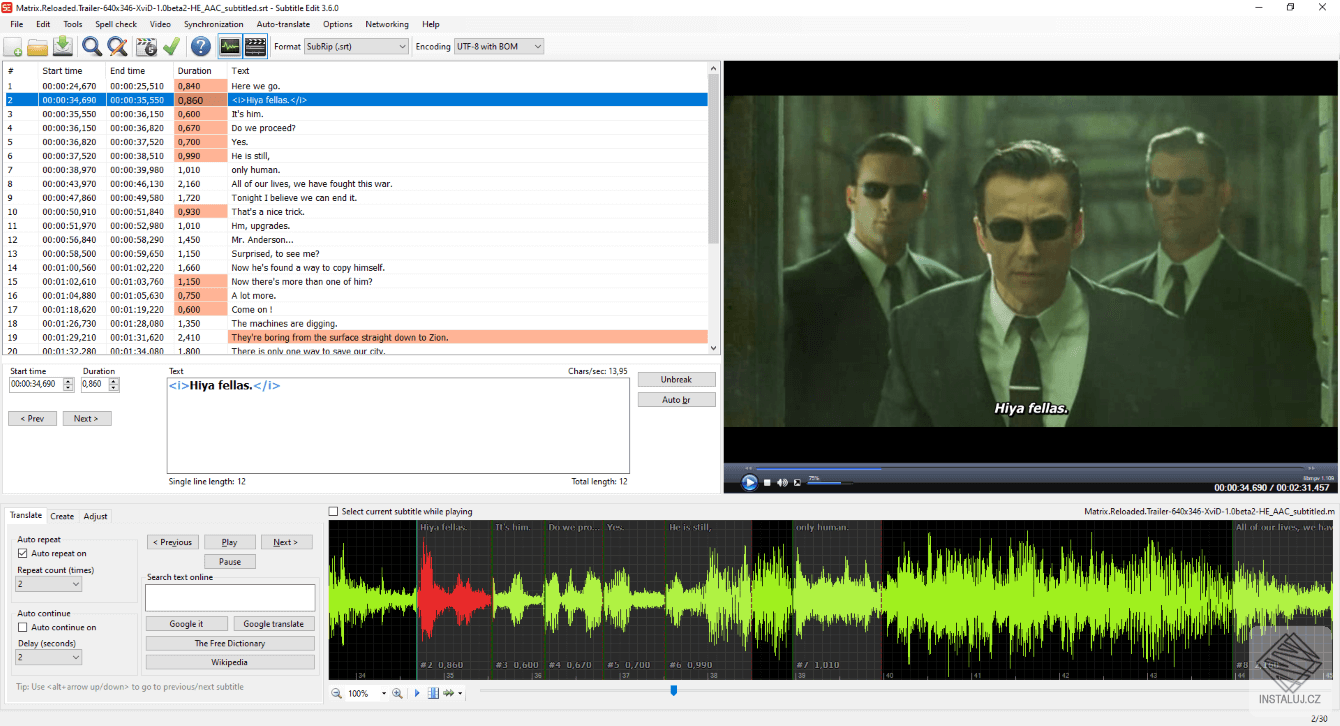Enable Auto continue on checkbox
Screen dimensions: 1340x726
(x=23, y=627)
